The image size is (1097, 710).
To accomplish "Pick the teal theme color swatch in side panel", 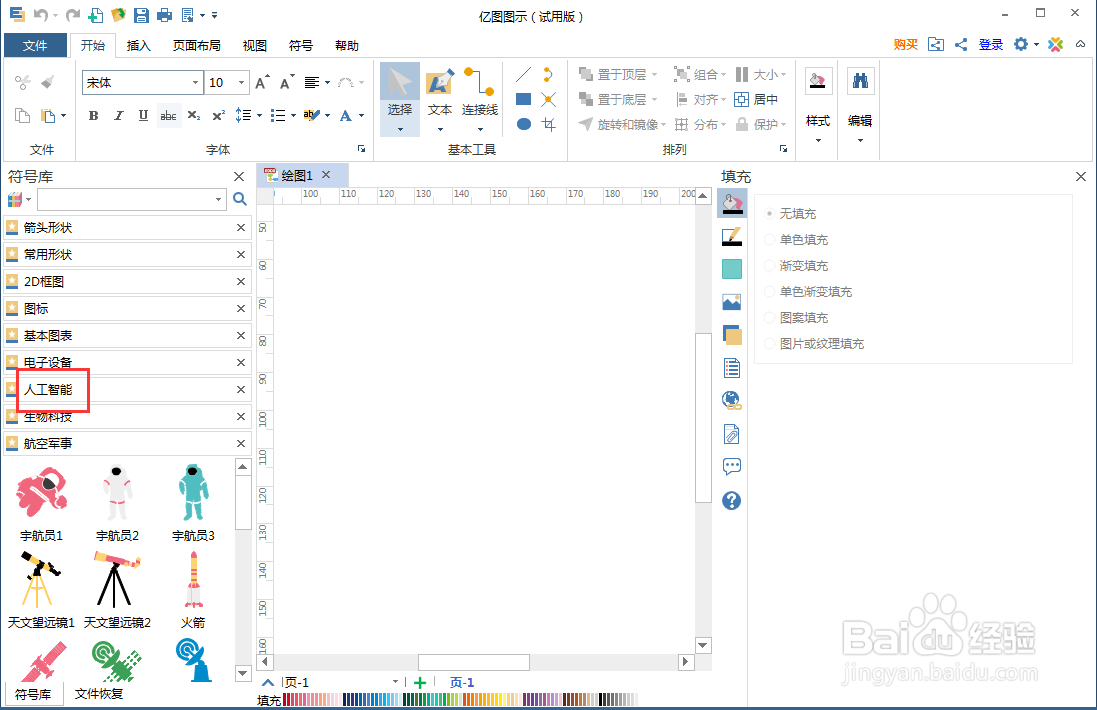I will click(x=732, y=269).
